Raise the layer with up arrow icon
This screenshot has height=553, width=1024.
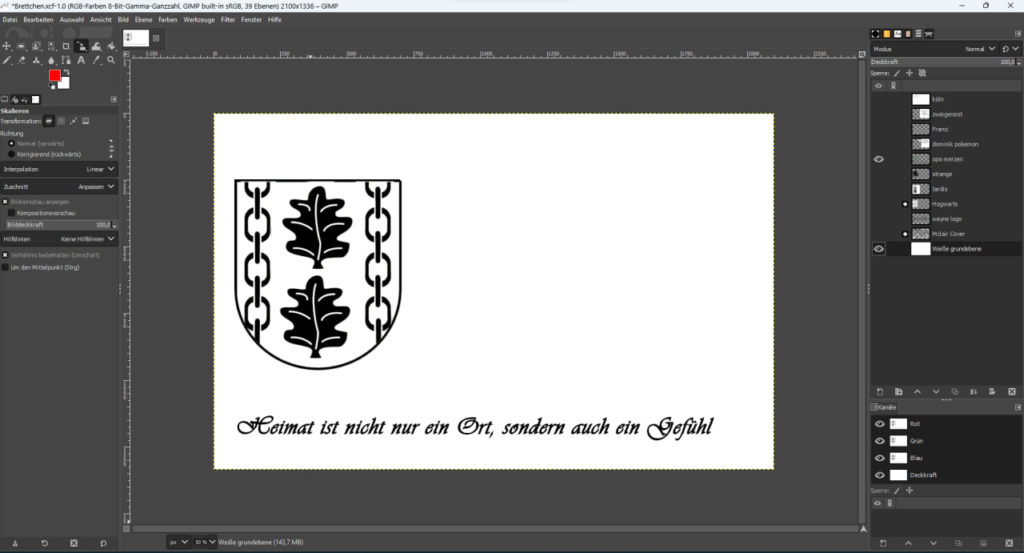pos(918,391)
